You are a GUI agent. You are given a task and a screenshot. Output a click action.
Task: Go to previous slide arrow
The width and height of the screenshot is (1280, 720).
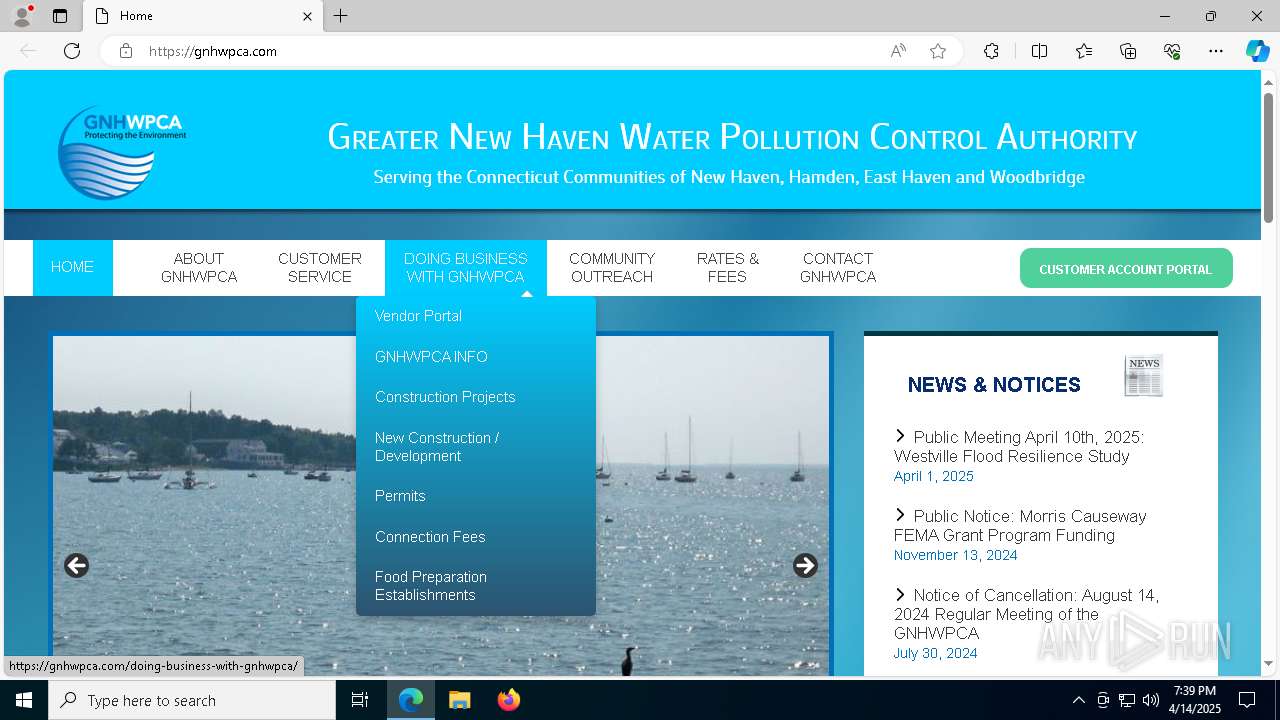(x=76, y=566)
